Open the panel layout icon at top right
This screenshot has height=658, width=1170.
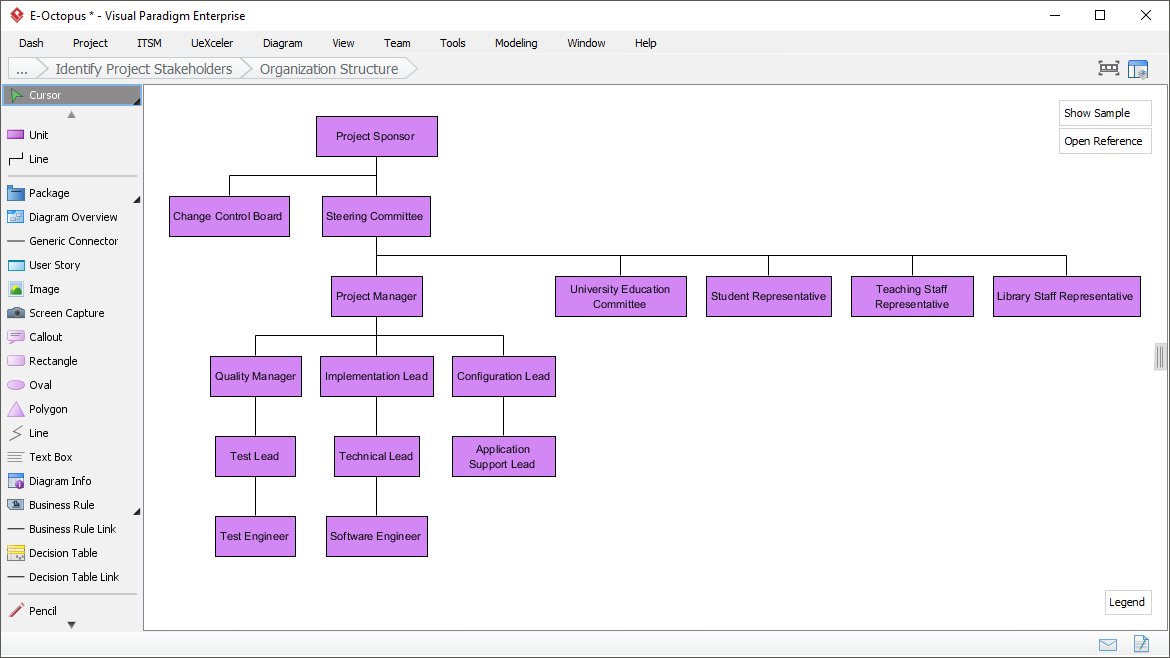[1138, 69]
